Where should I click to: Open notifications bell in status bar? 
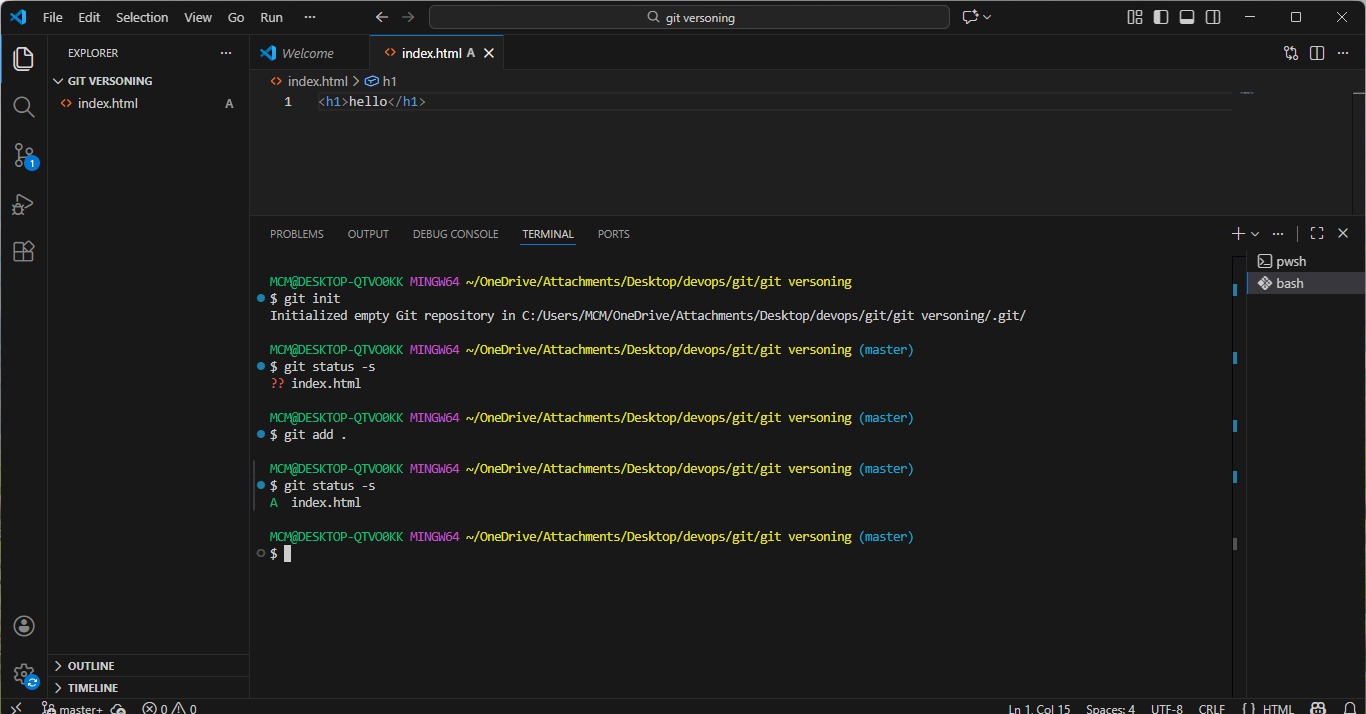point(1349,708)
